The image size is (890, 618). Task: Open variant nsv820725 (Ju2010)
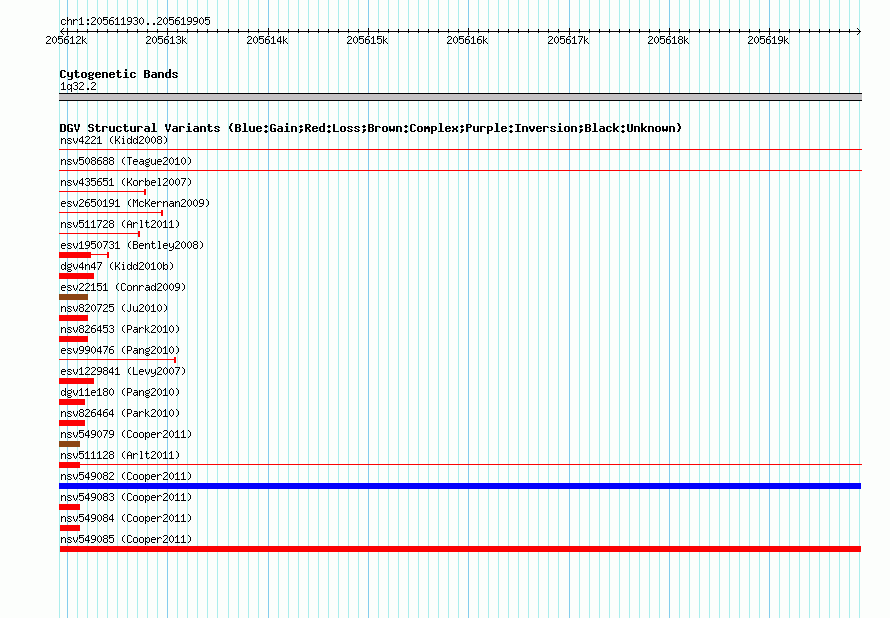[114, 308]
